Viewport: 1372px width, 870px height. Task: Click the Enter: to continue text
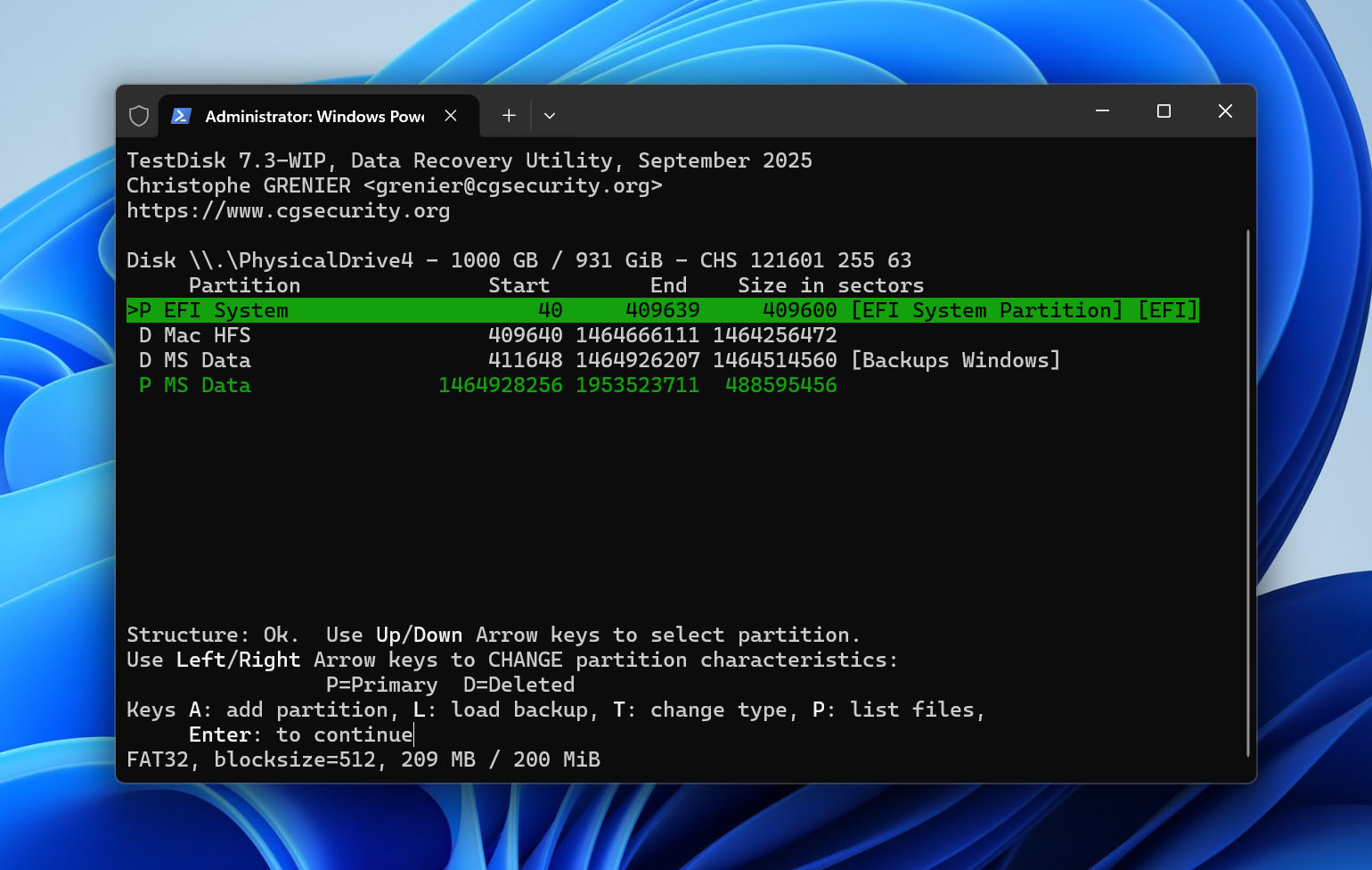pos(300,735)
